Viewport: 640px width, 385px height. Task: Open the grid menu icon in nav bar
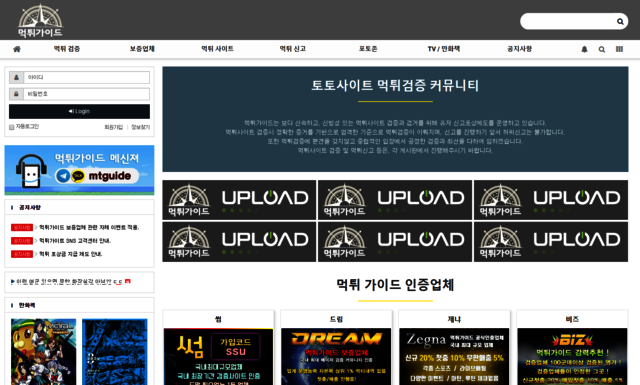(x=619, y=49)
